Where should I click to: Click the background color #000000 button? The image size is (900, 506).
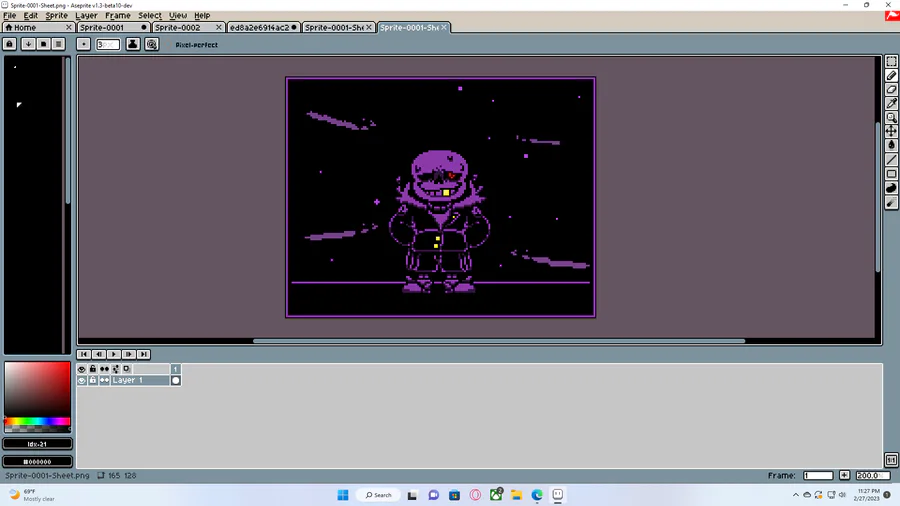[x=37, y=461]
